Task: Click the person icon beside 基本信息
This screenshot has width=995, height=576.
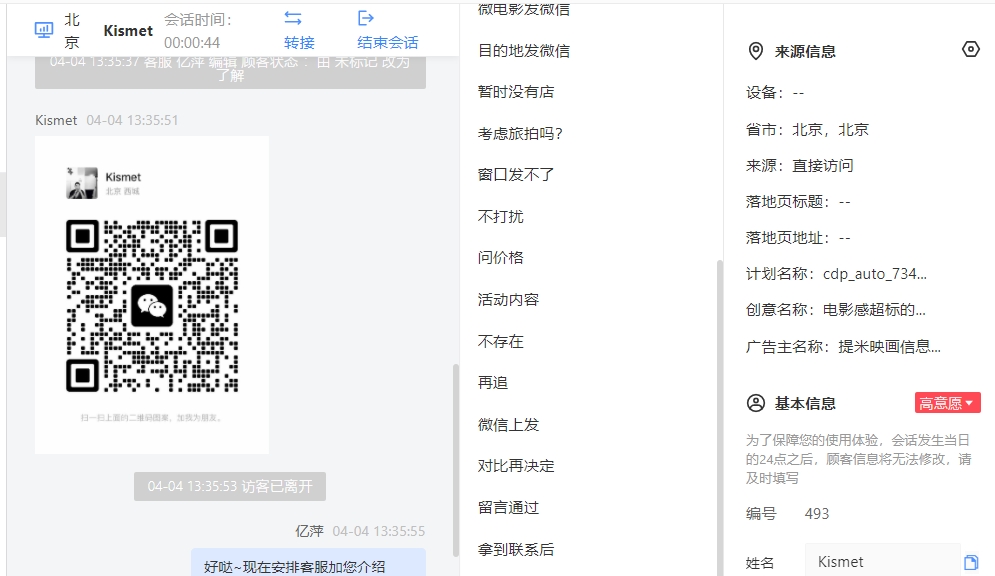Action: click(755, 403)
